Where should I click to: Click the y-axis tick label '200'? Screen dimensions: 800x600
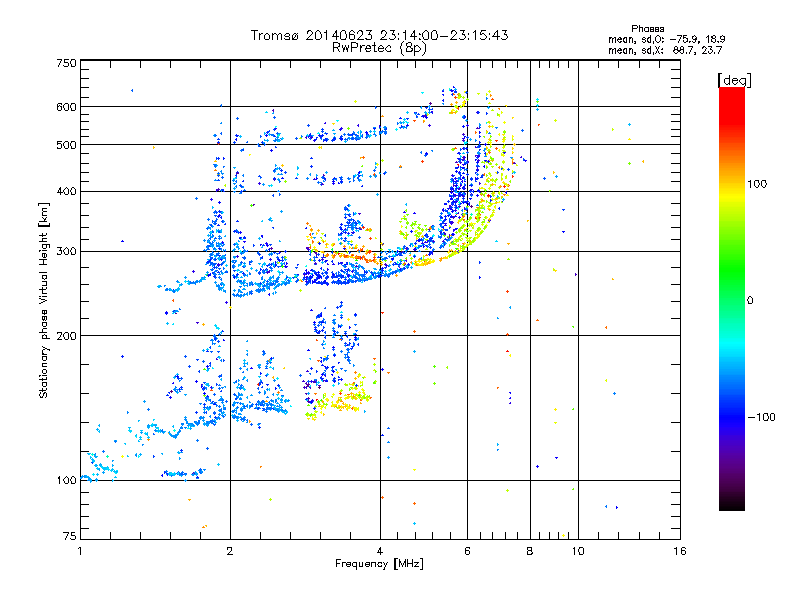point(67,336)
